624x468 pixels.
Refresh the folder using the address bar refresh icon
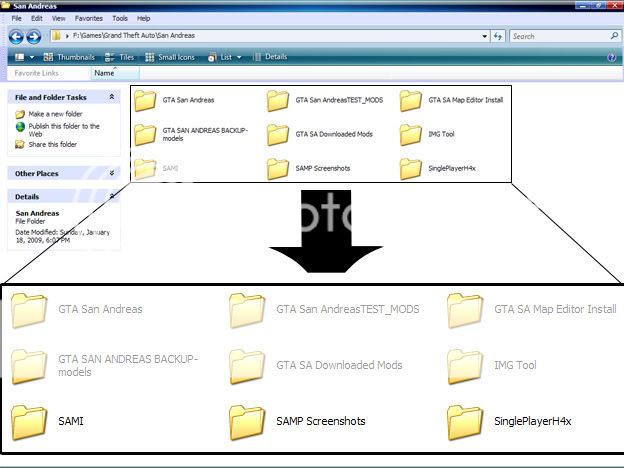point(498,36)
